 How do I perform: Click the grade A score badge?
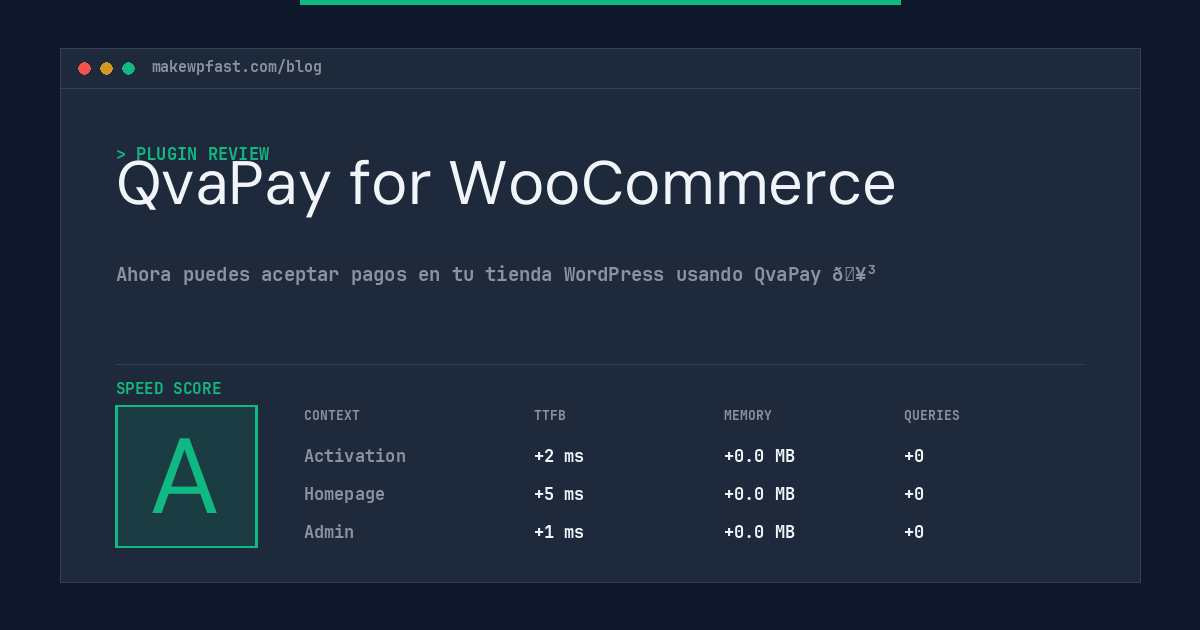[187, 476]
